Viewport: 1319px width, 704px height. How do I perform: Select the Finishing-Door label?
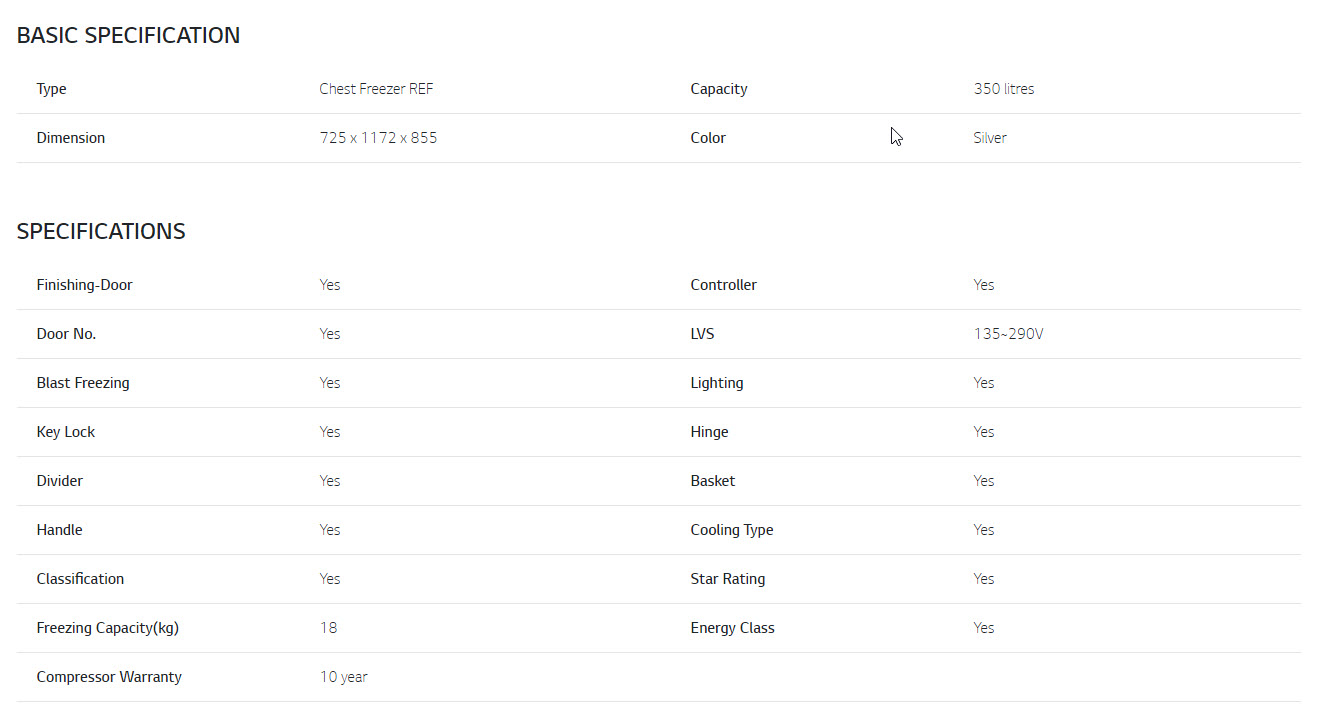(84, 285)
